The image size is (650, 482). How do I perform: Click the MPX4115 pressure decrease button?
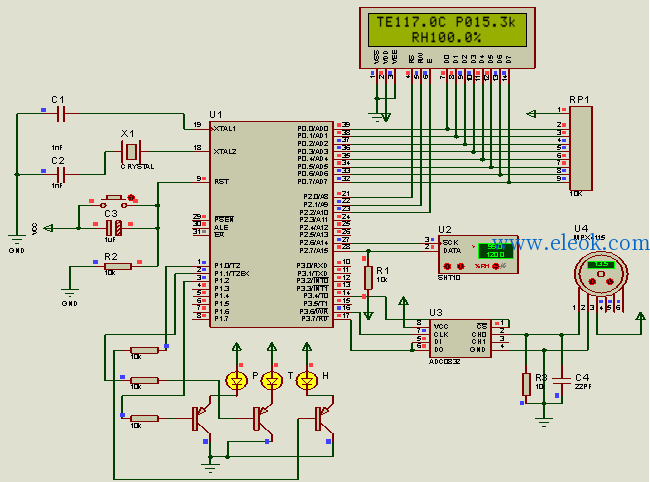(x=592, y=281)
